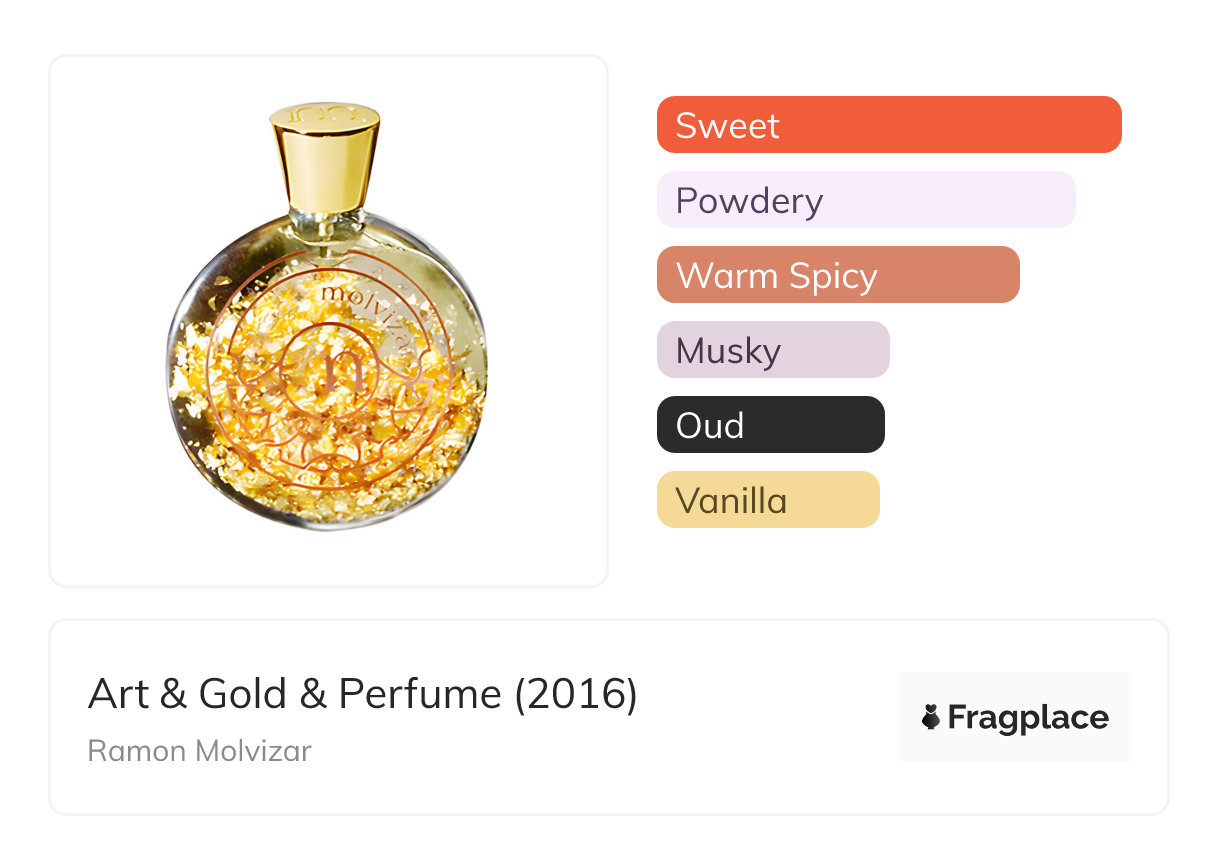Click the (2016) year in the title
The image size is (1218, 864).
[575, 694]
